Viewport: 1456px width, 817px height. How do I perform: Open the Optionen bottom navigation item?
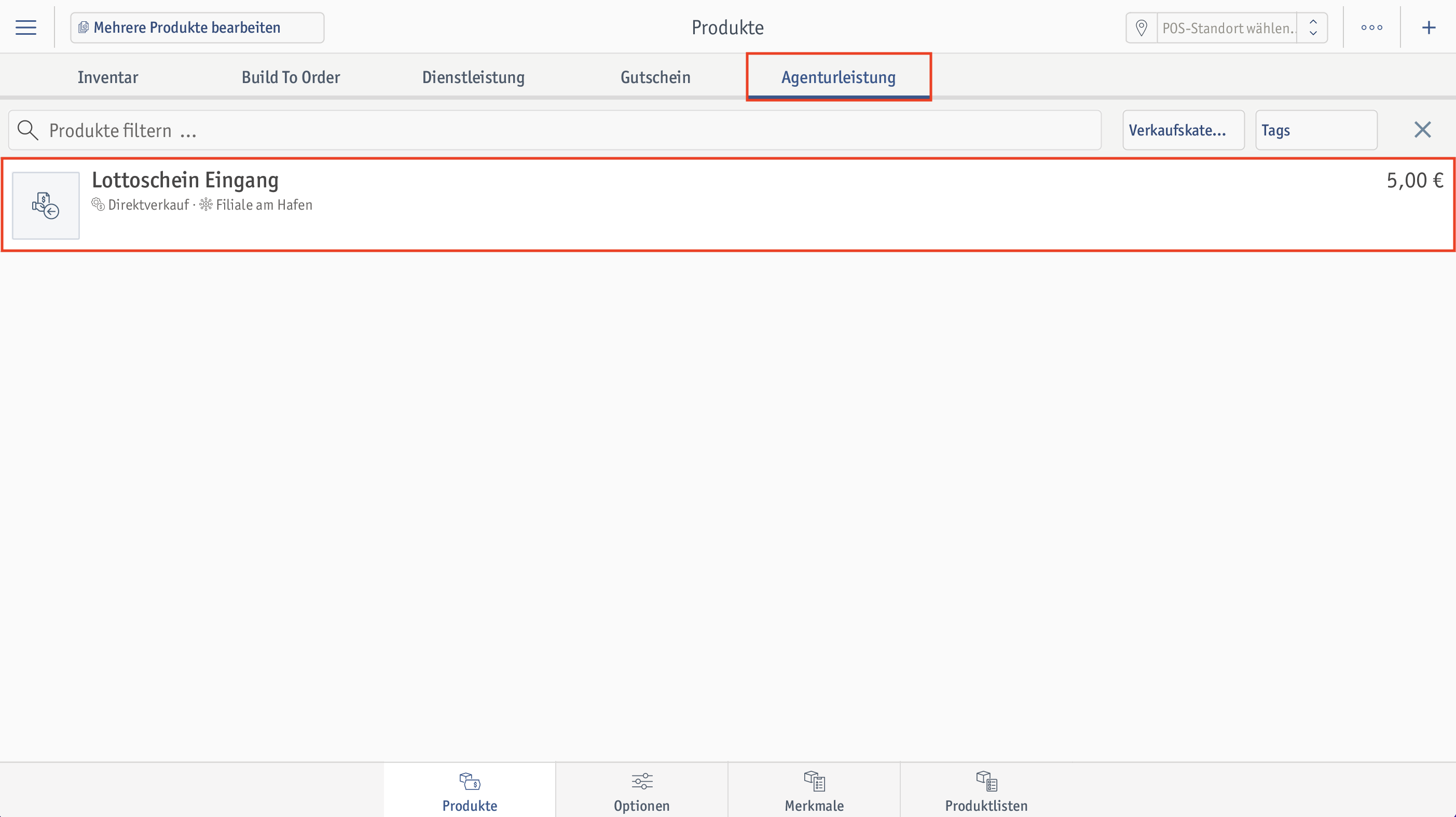pyautogui.click(x=641, y=790)
